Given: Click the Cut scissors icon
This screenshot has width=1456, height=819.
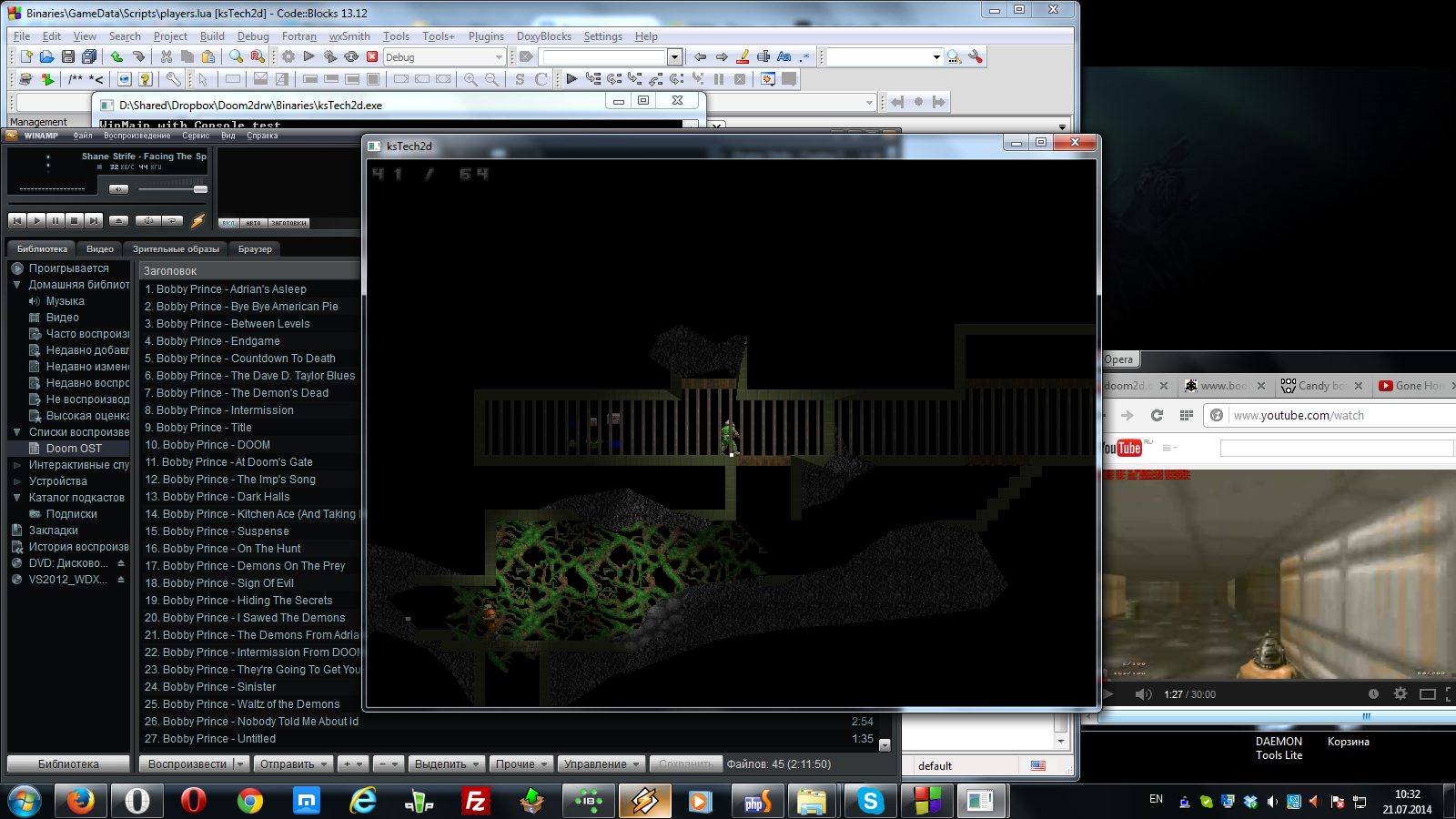Looking at the screenshot, I should pyautogui.click(x=167, y=56).
